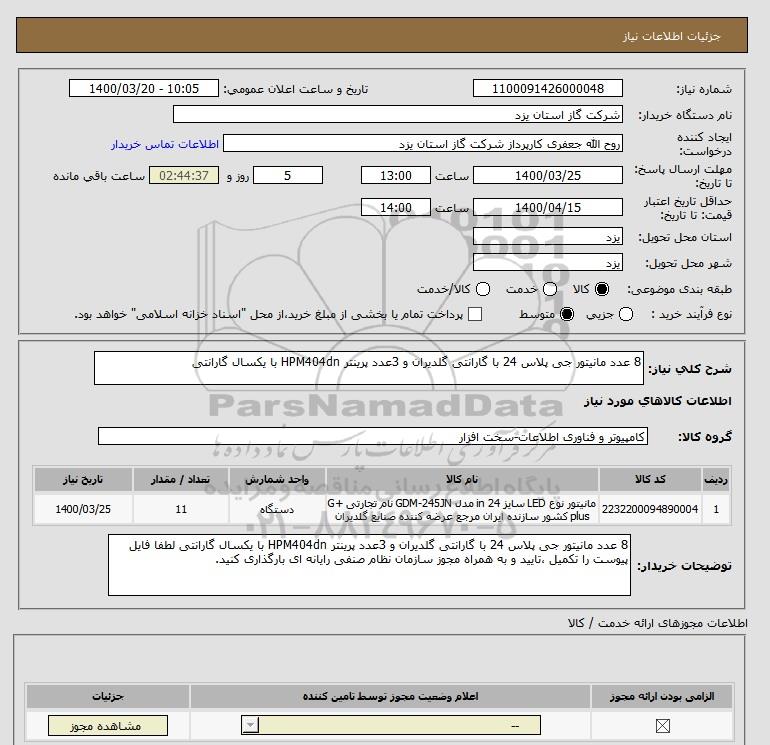Click price validity date 1400/04/15 field

pyautogui.click(x=548, y=207)
